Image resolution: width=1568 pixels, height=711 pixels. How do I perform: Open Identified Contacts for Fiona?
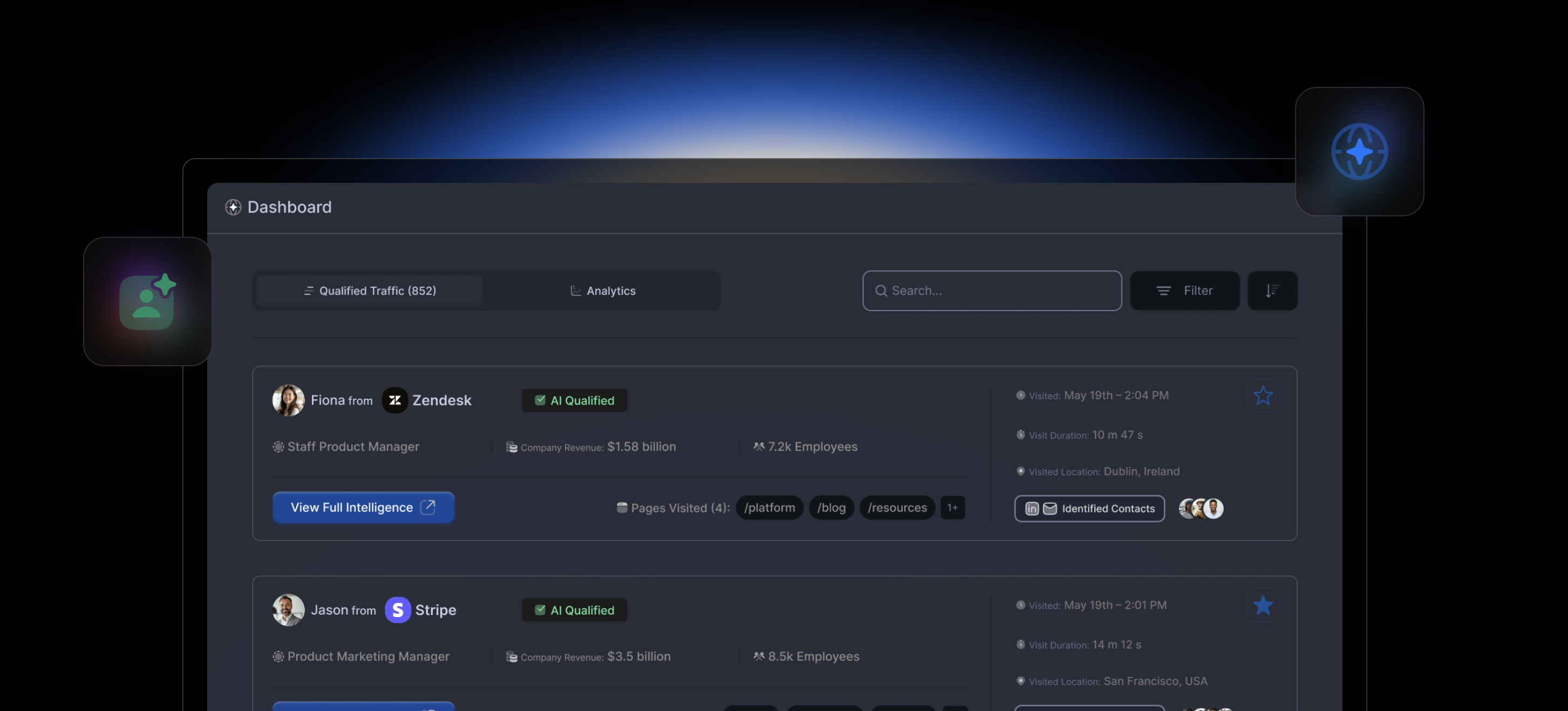tap(1089, 508)
